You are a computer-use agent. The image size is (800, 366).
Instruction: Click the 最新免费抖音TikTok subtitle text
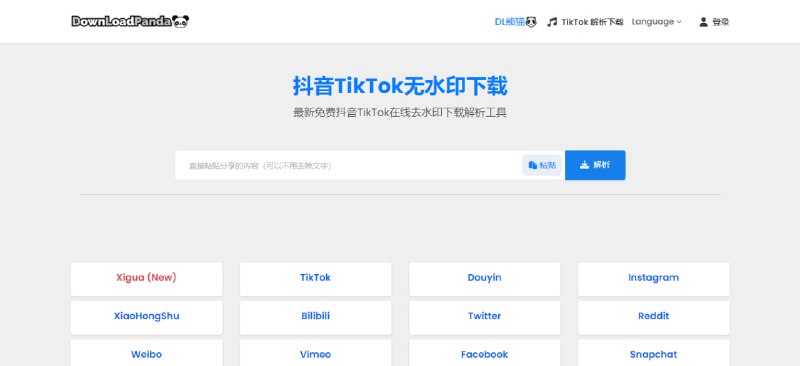399,113
